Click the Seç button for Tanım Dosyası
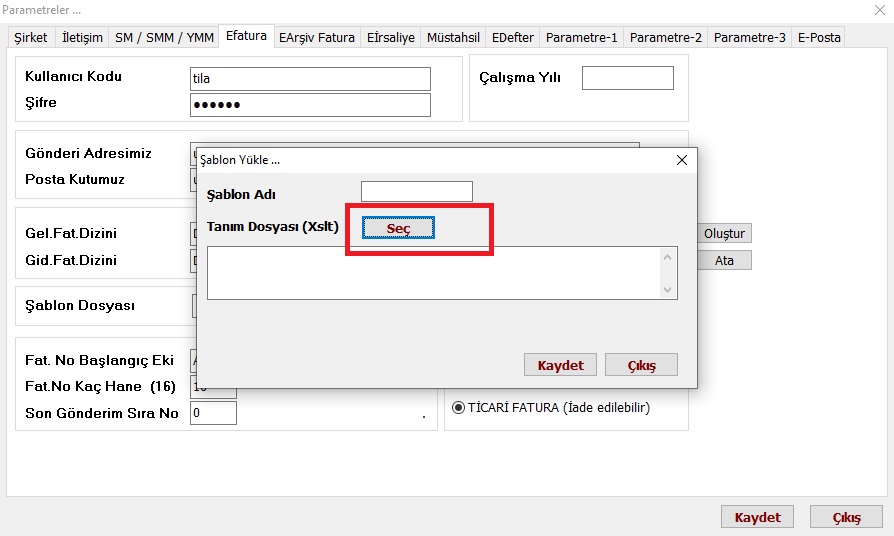This screenshot has height=536, width=894. pyautogui.click(x=398, y=228)
